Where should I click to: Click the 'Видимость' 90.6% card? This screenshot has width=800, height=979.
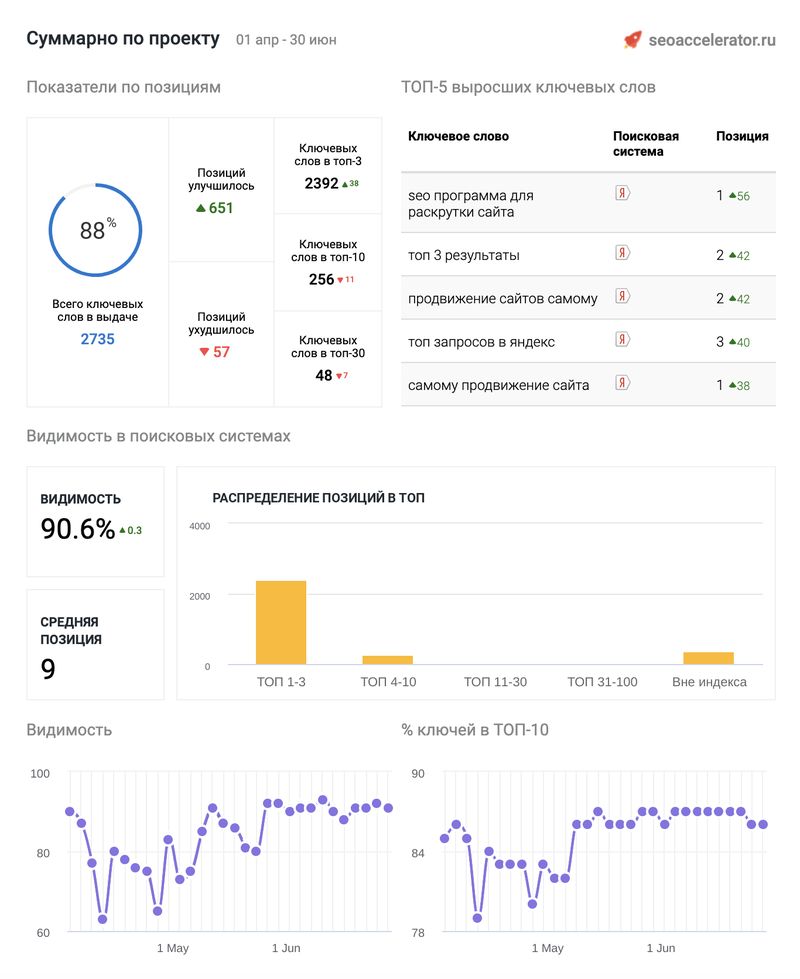click(95, 520)
